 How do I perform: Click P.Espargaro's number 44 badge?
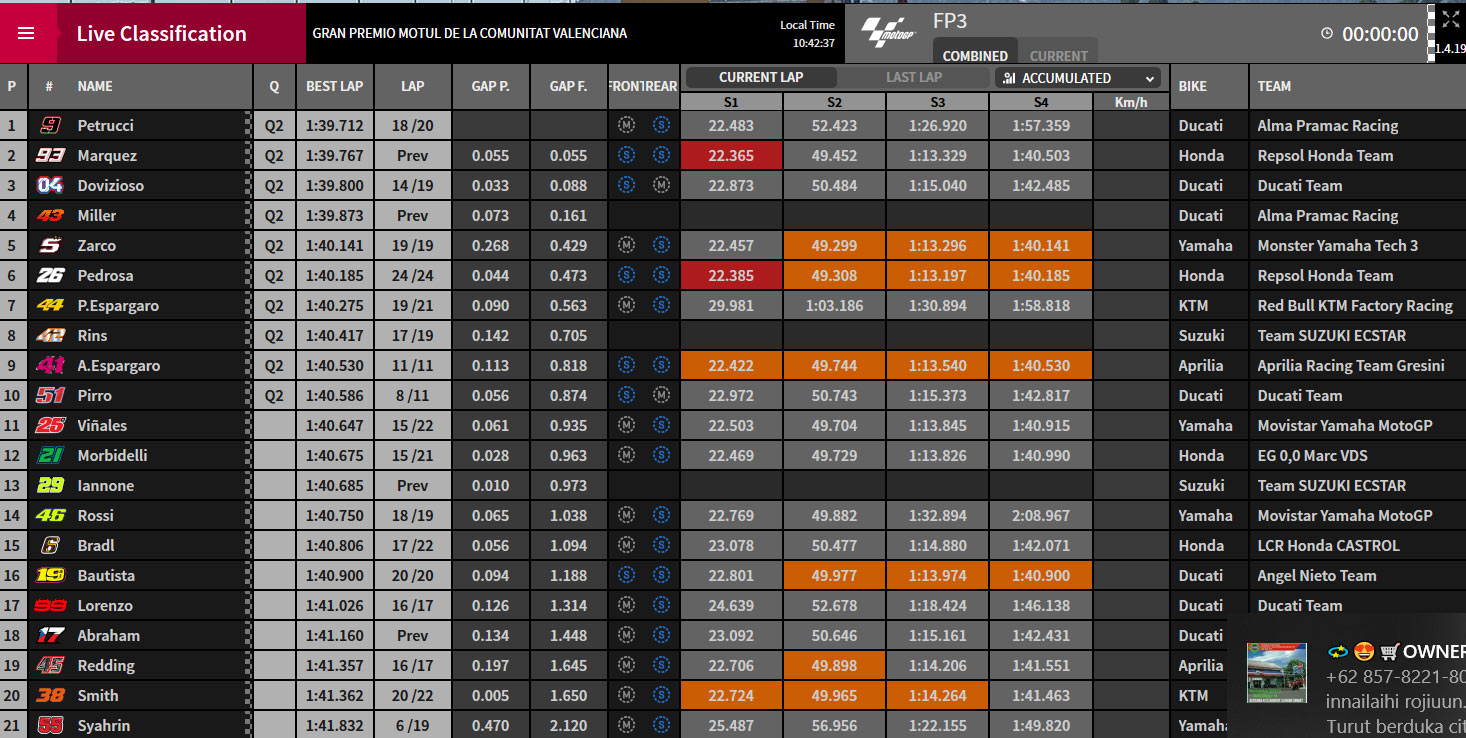pyautogui.click(x=50, y=305)
